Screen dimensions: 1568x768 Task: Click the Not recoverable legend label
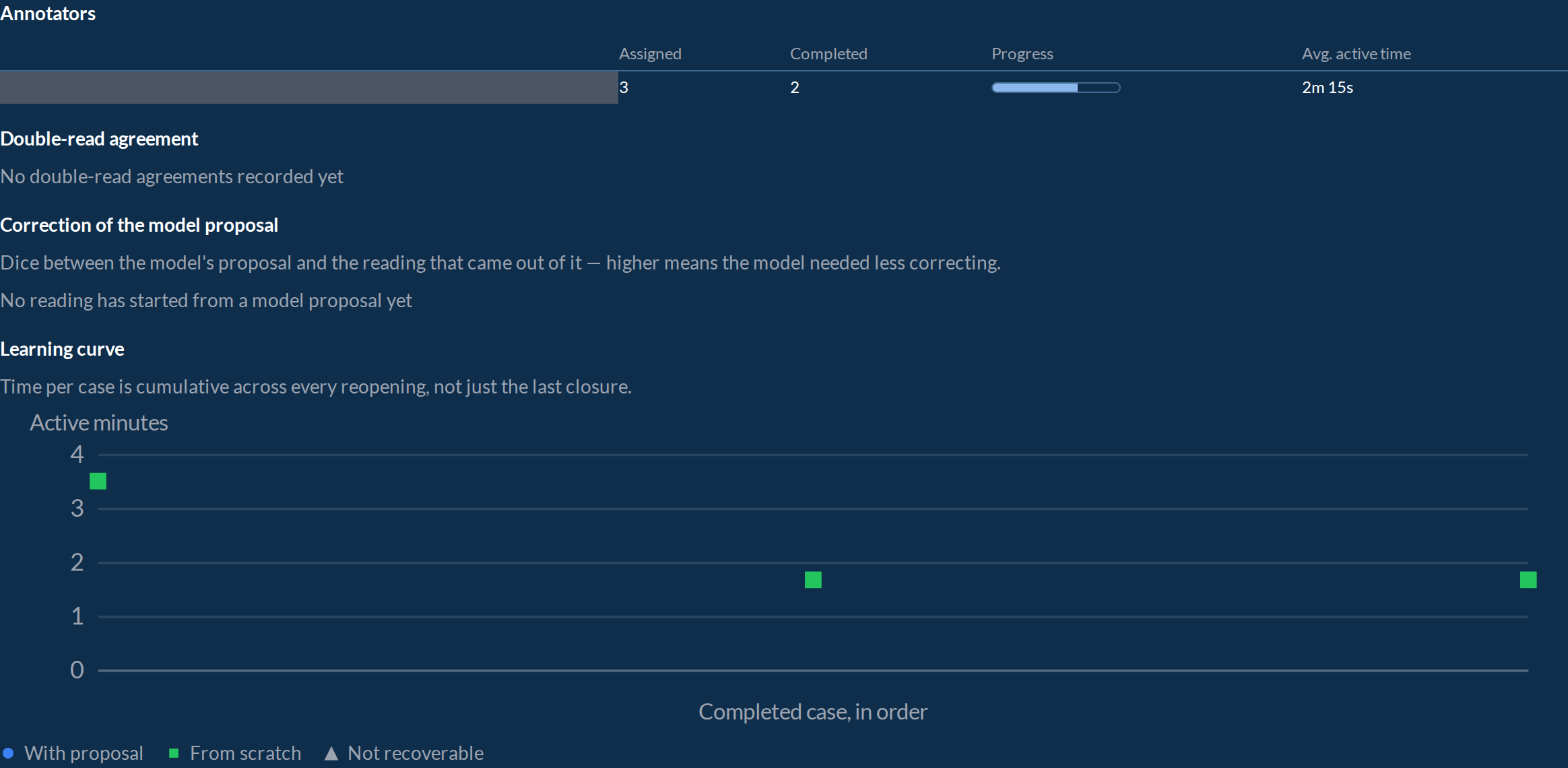[416, 753]
